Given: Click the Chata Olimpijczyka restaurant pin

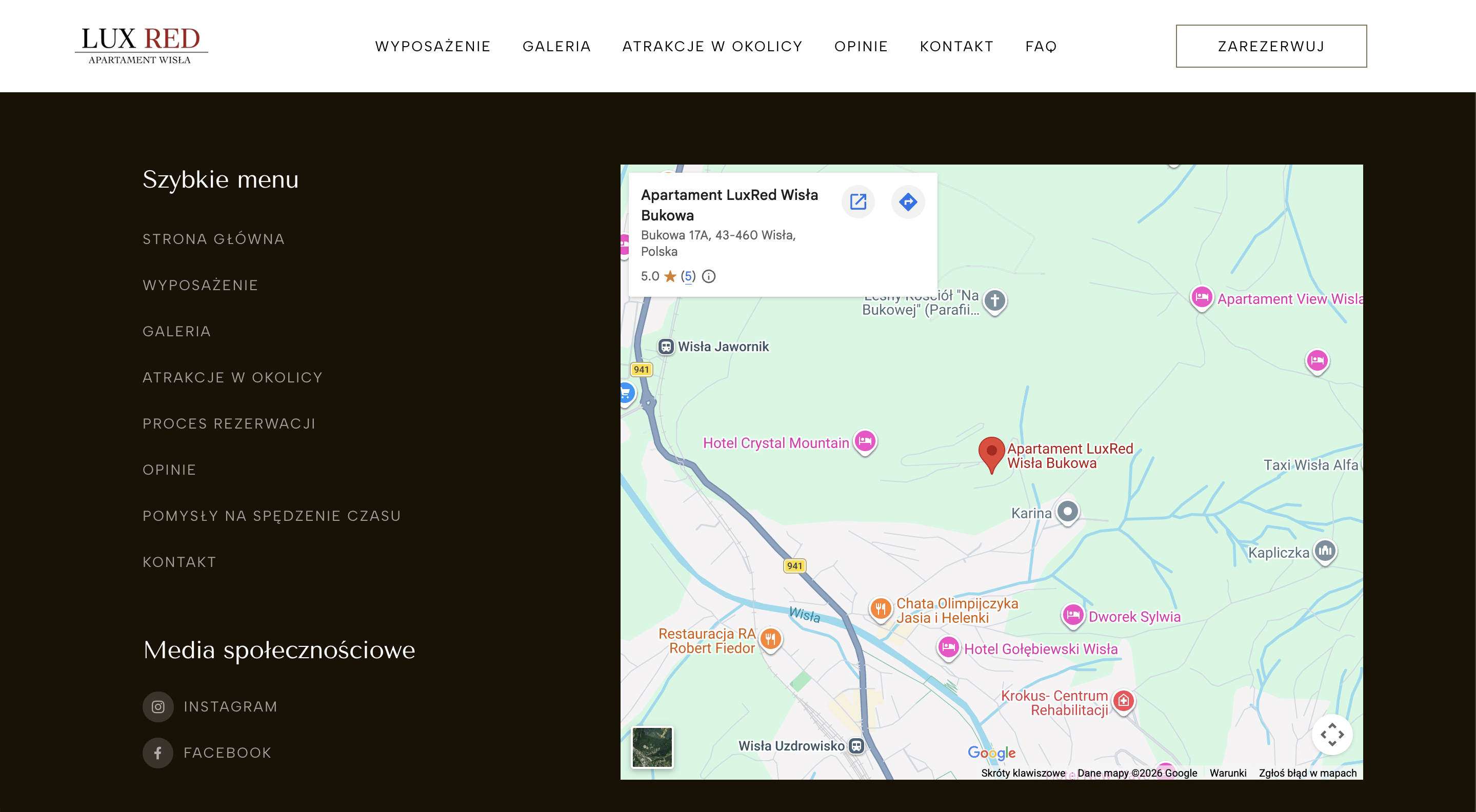Looking at the screenshot, I should (x=881, y=608).
